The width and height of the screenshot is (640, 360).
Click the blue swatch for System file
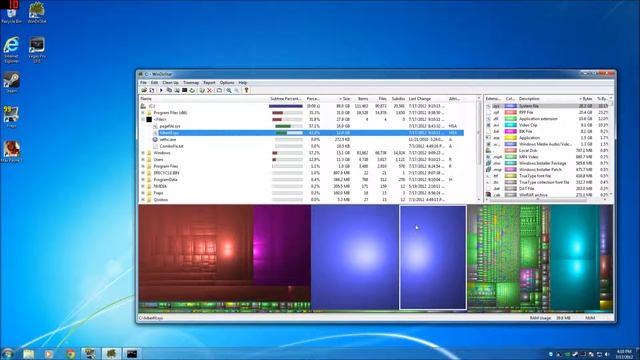(510, 106)
